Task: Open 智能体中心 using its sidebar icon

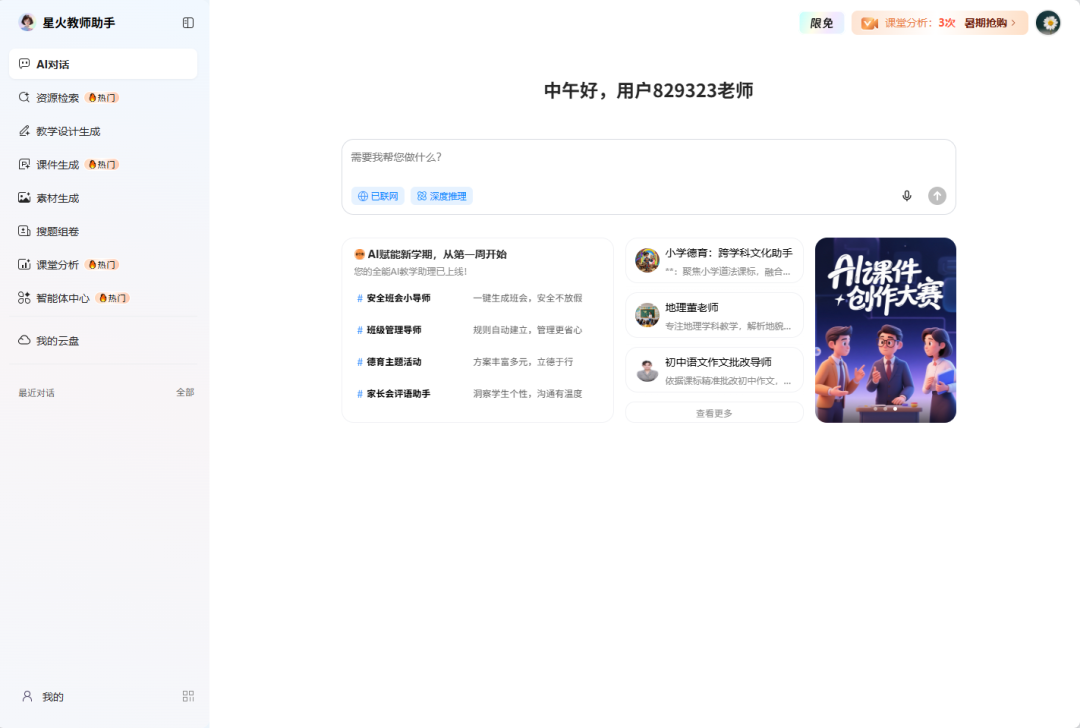Action: tap(24, 297)
